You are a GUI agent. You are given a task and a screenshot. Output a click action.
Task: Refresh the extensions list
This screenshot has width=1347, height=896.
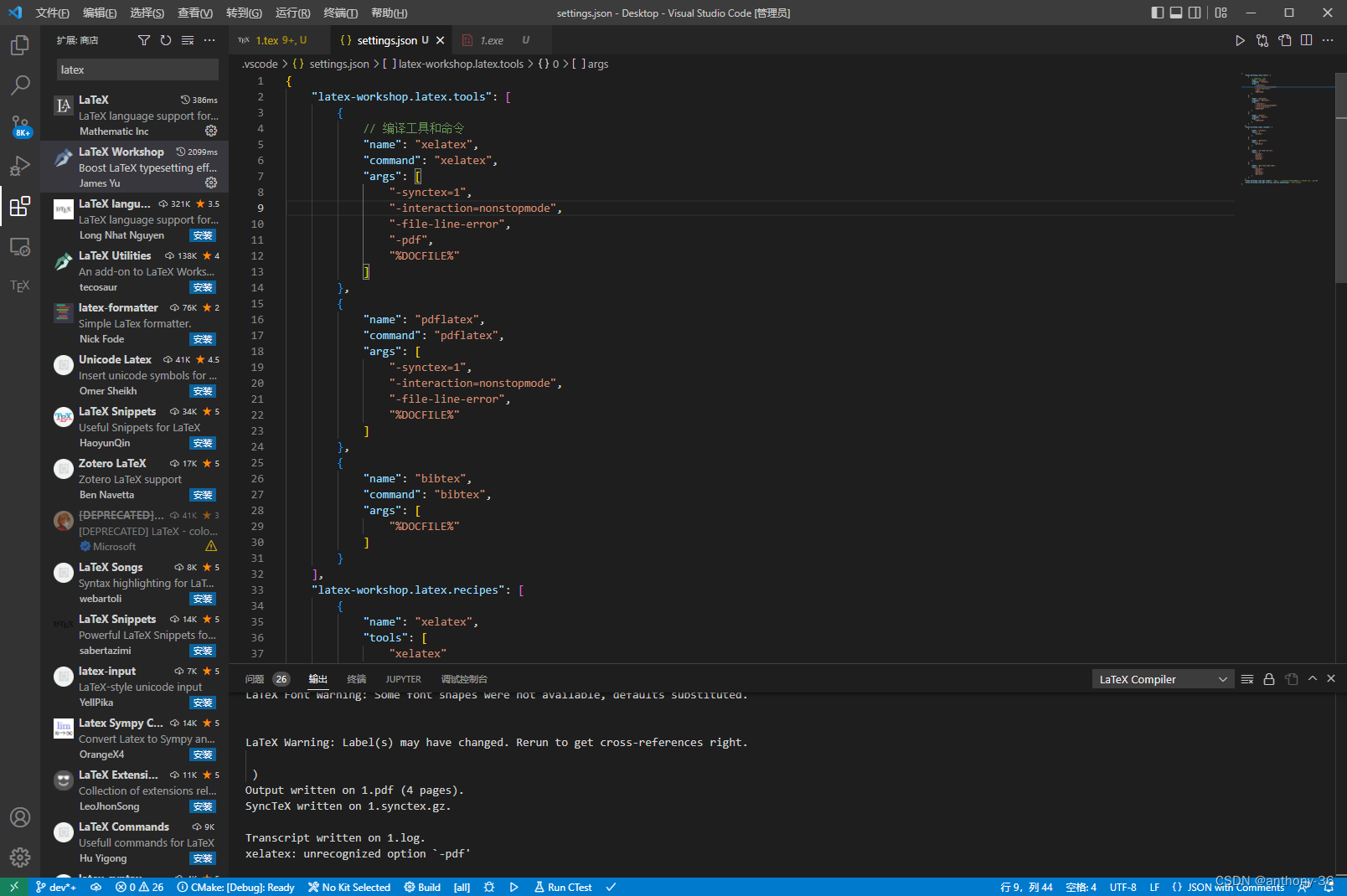point(166,40)
